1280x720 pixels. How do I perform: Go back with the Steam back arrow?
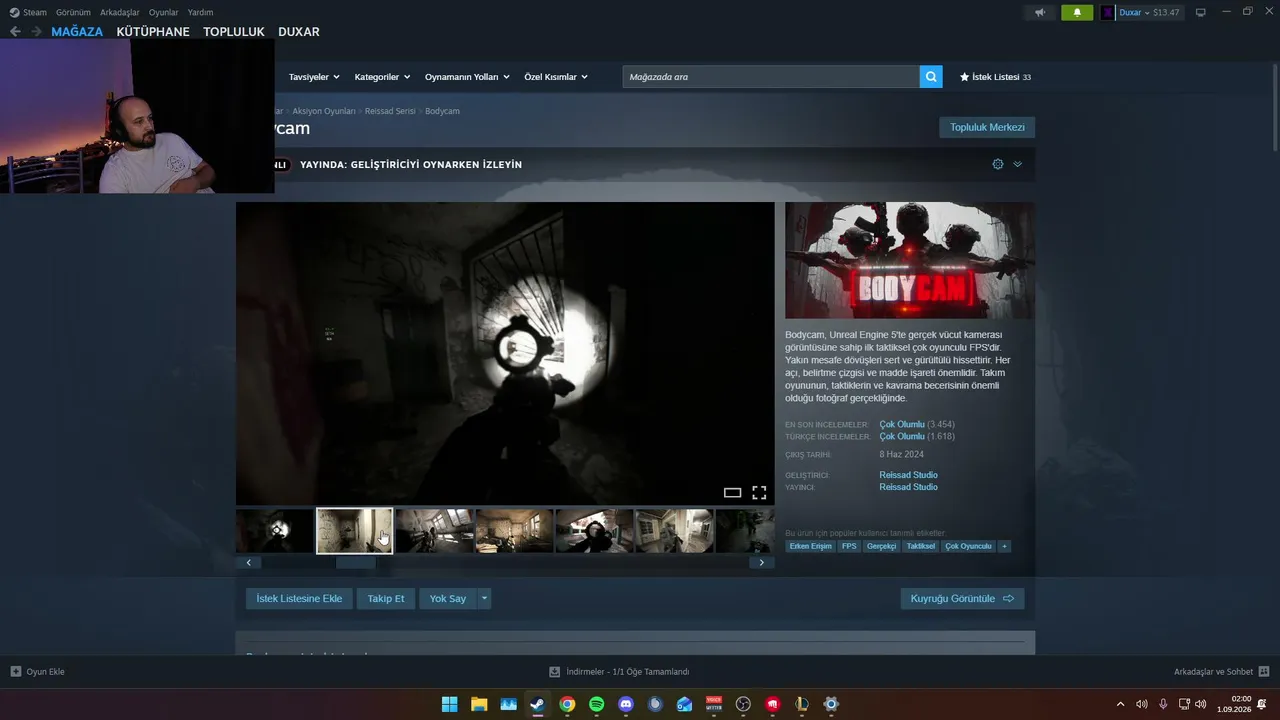point(15,32)
